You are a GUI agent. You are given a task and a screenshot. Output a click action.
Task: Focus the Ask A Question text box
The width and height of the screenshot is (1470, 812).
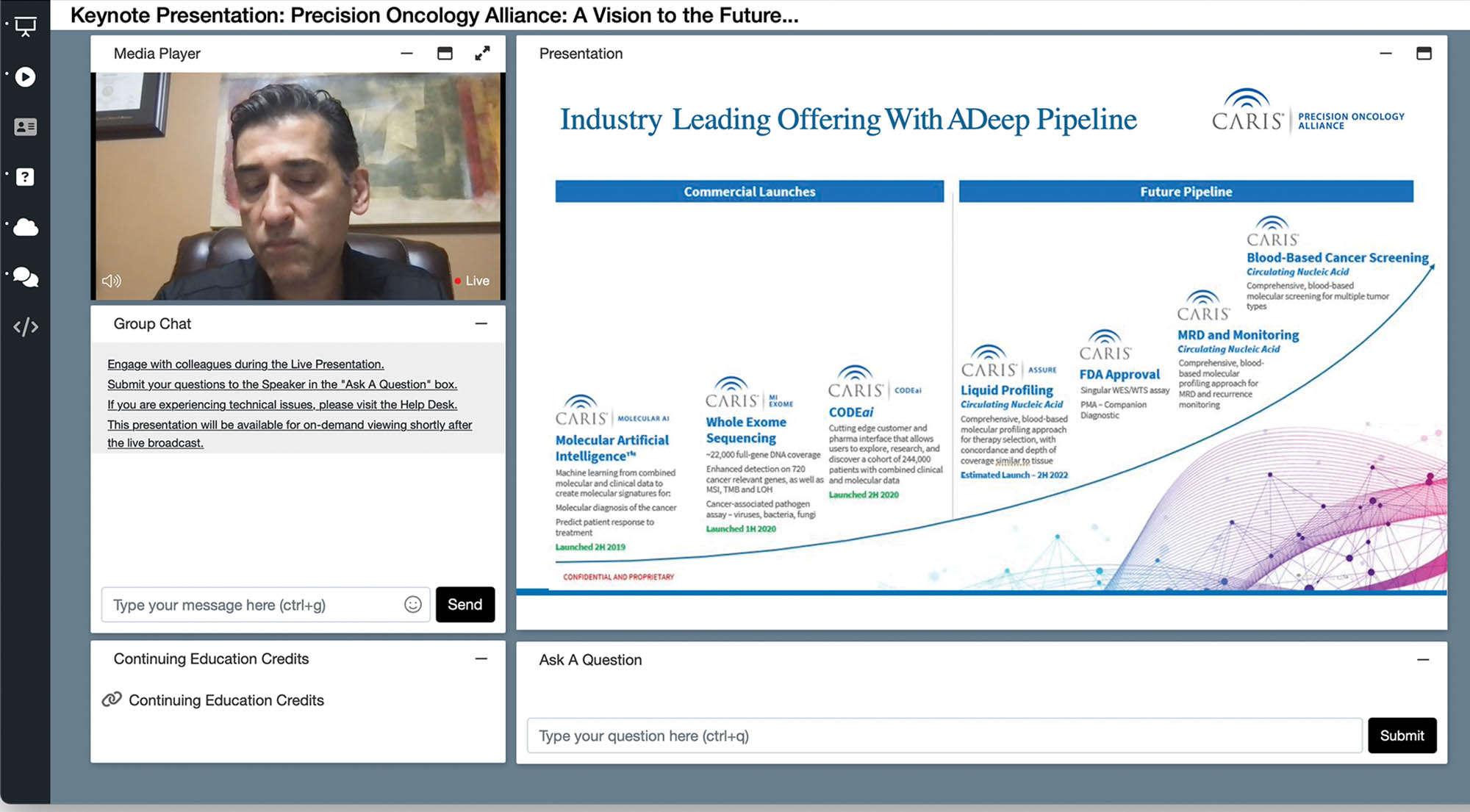944,736
